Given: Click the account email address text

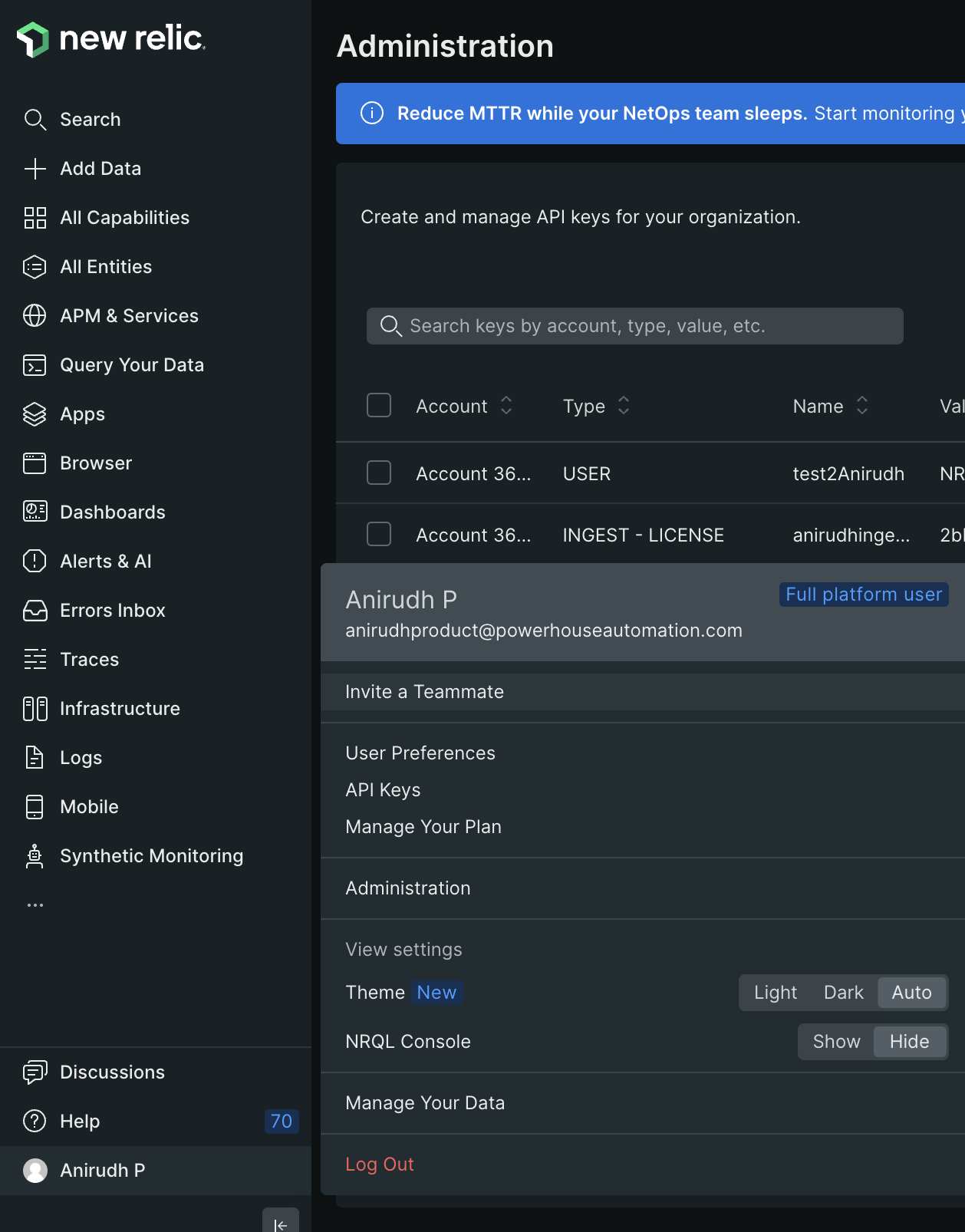Looking at the screenshot, I should coord(544,631).
